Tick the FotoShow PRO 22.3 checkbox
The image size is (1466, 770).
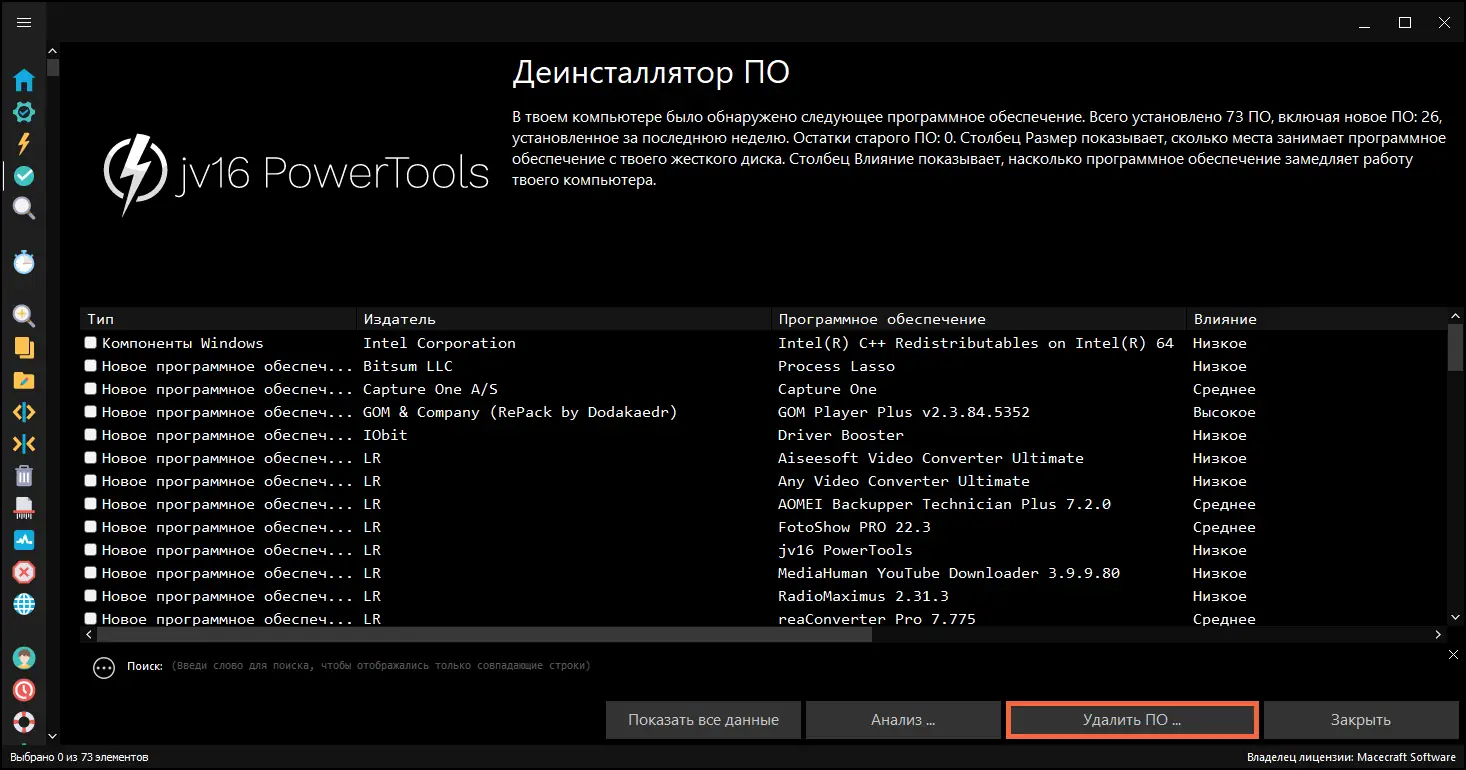pos(91,527)
